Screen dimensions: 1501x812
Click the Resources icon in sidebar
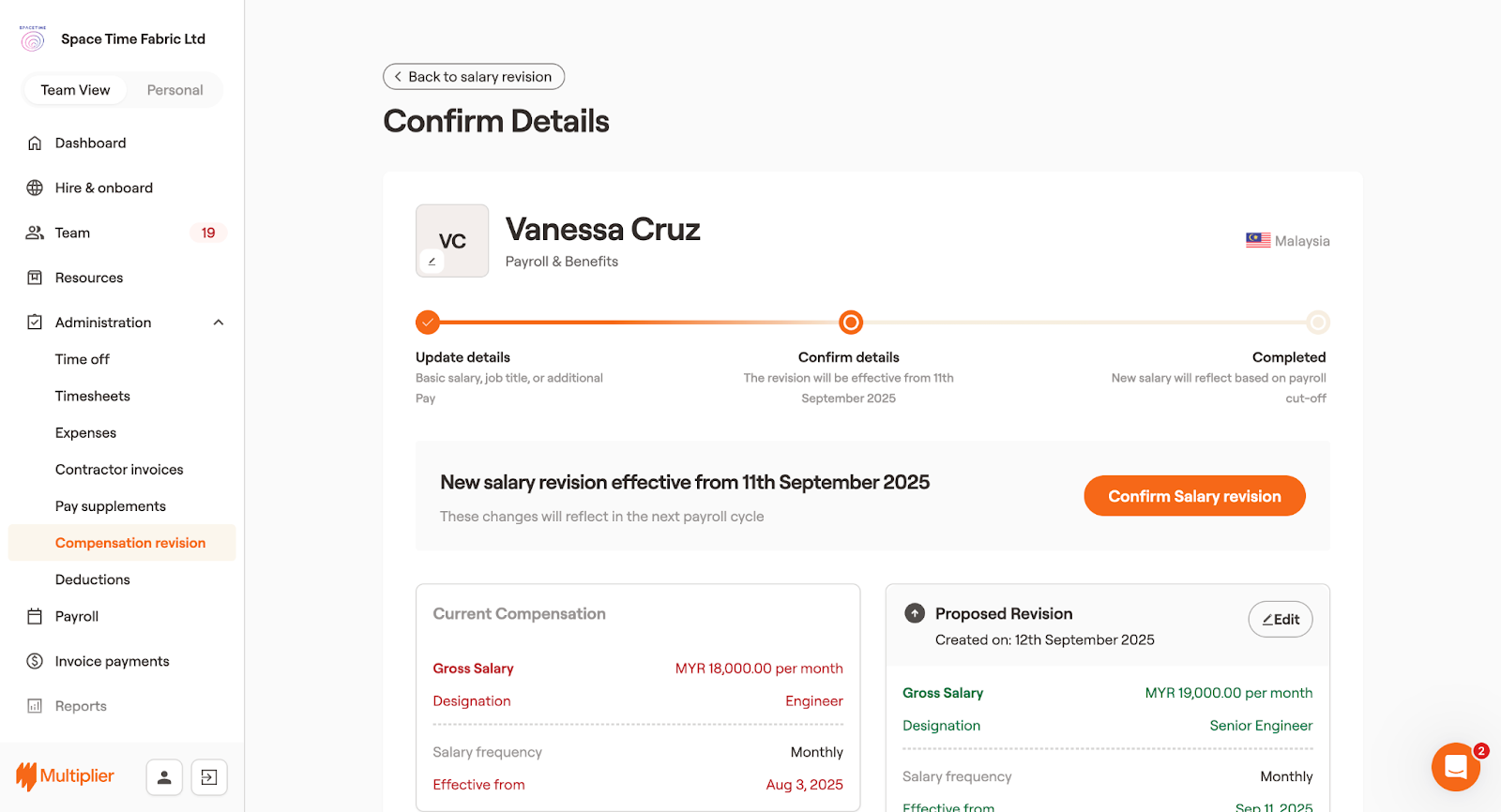coord(35,278)
